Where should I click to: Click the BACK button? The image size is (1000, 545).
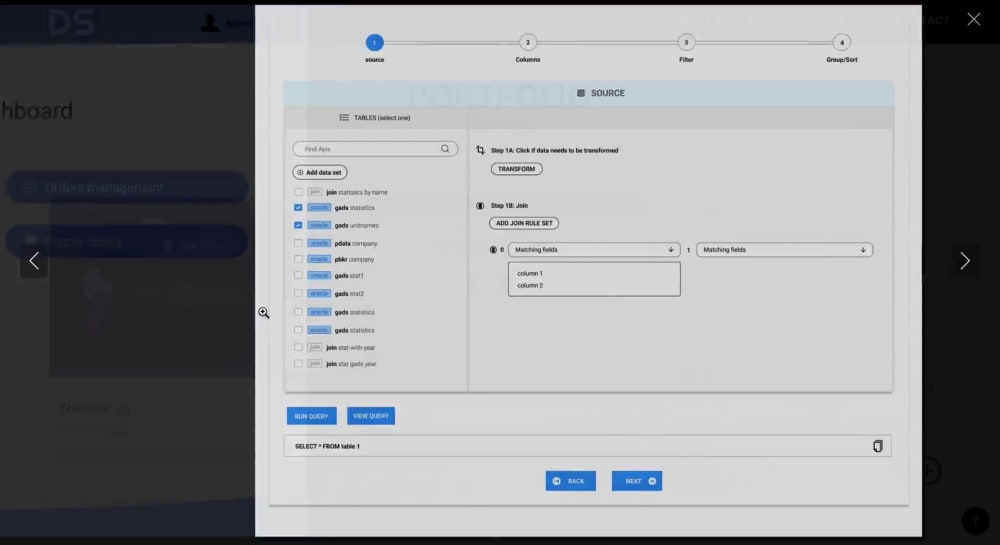point(570,481)
